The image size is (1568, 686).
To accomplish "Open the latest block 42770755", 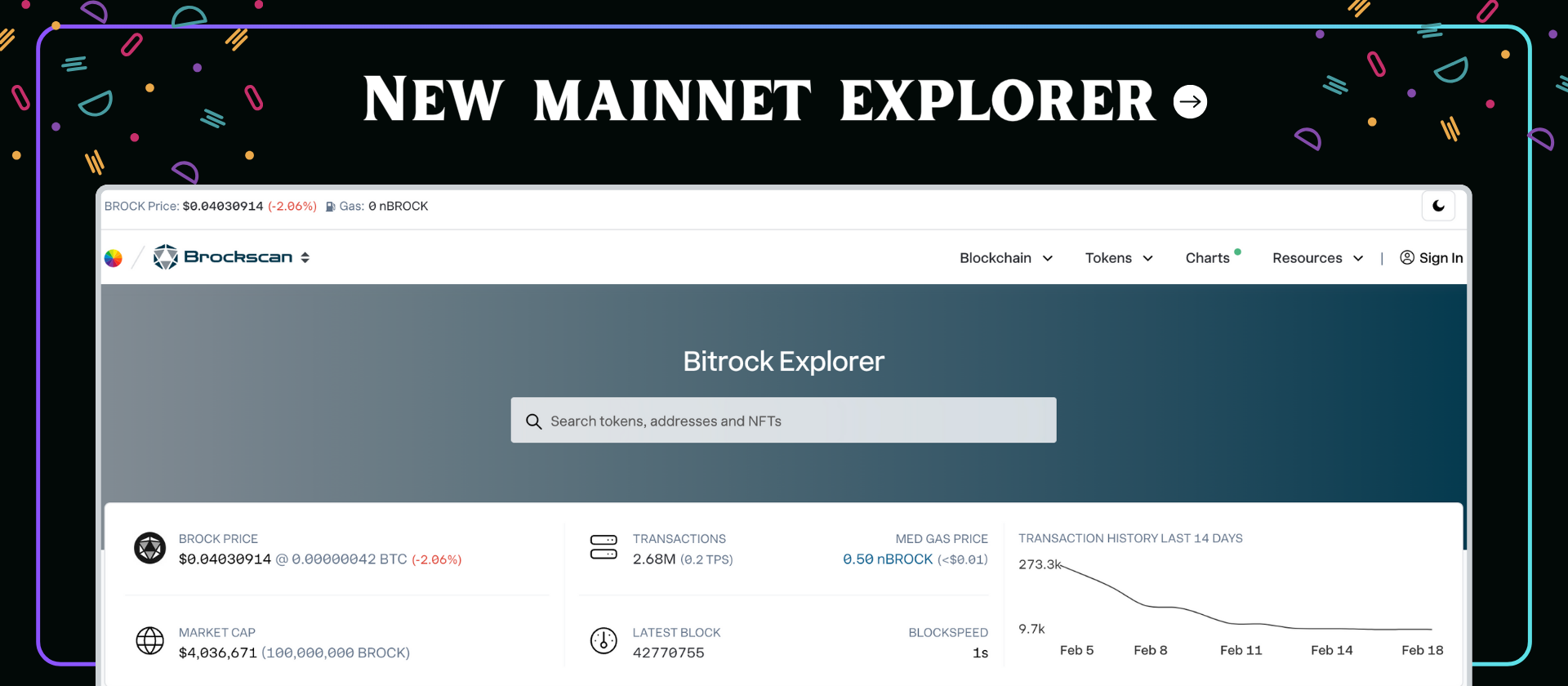I will (668, 653).
